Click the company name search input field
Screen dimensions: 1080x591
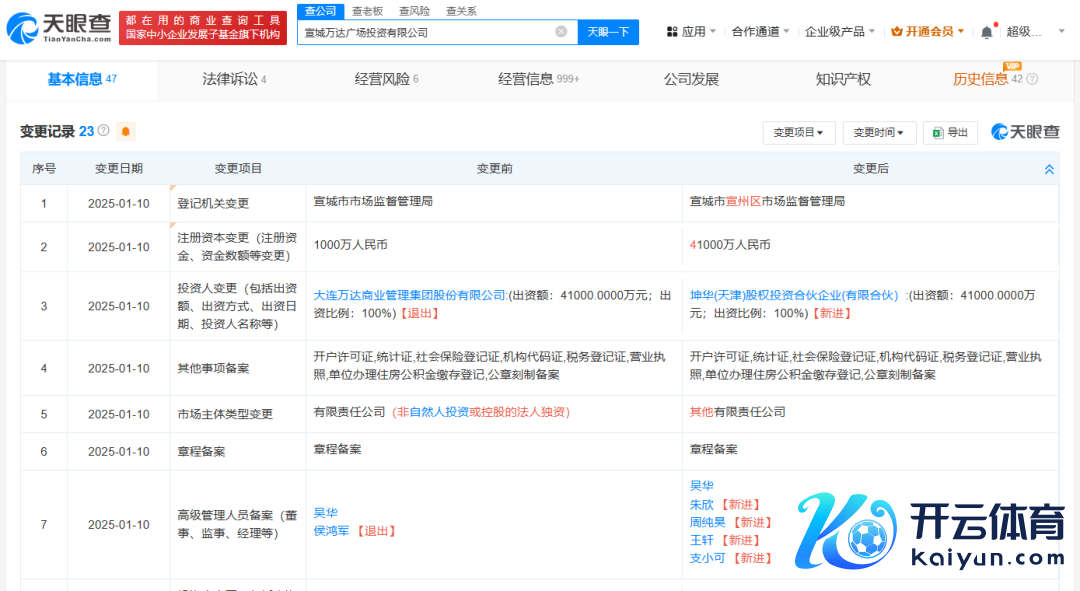[425, 32]
